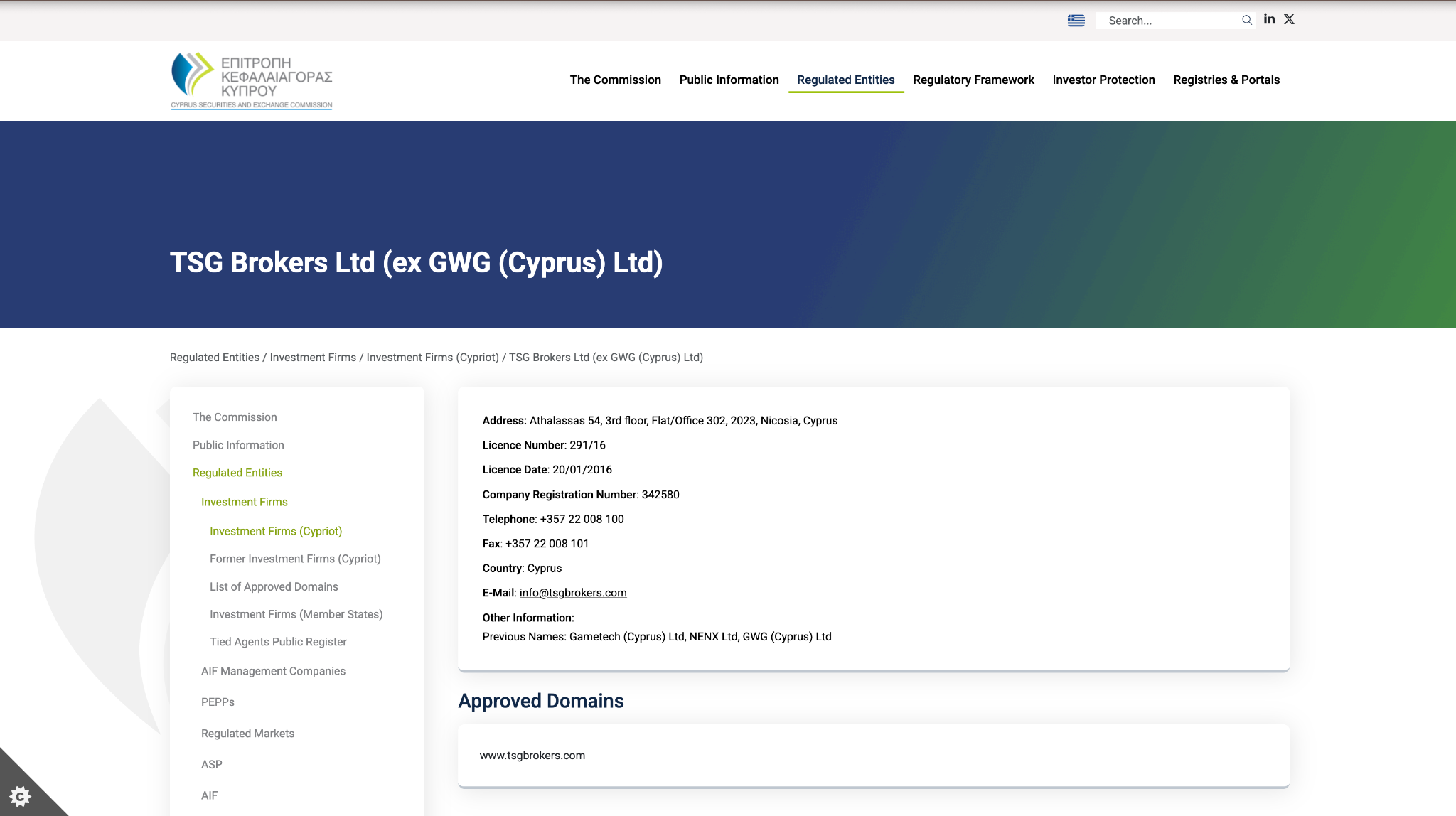Click www.tsgbrokers.com approved domain text

coord(532,756)
